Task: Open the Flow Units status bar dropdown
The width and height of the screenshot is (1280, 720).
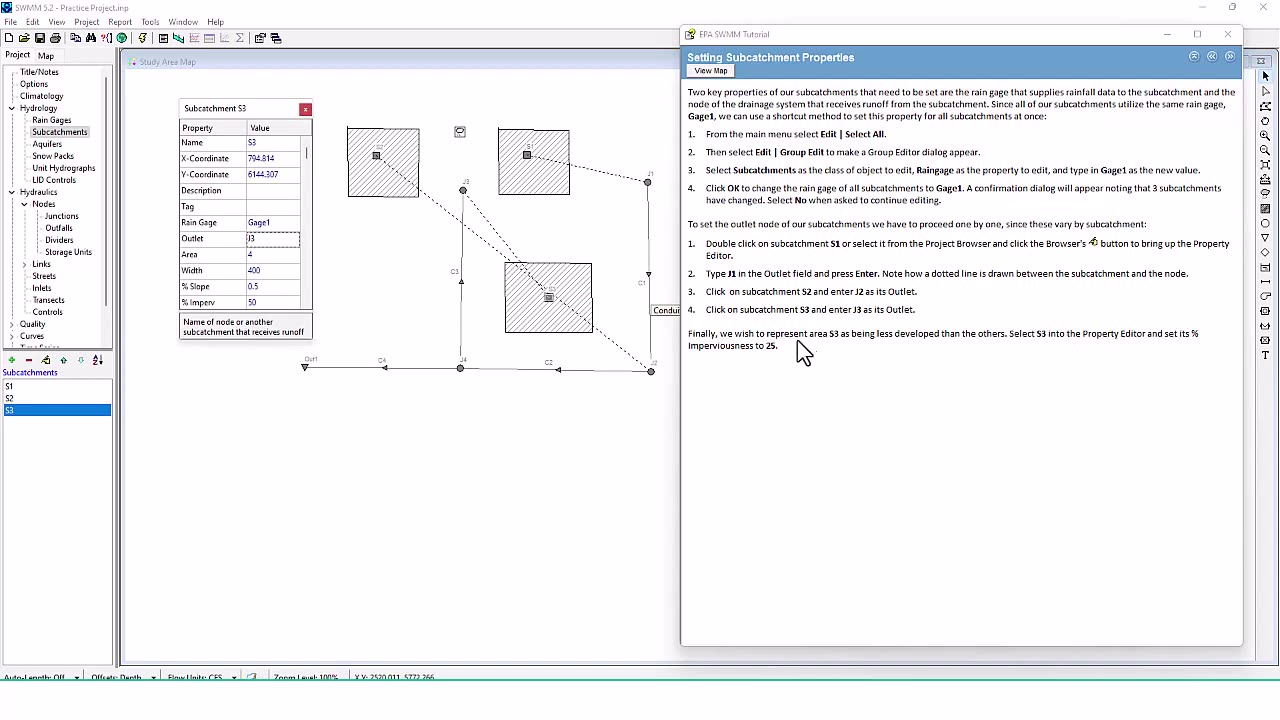Action: pyautogui.click(x=234, y=677)
